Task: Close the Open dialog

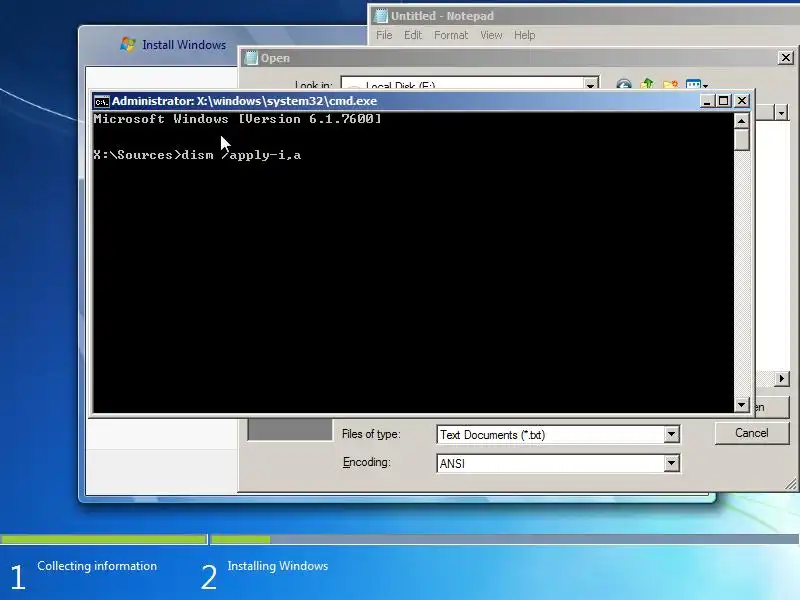Action: (x=786, y=58)
